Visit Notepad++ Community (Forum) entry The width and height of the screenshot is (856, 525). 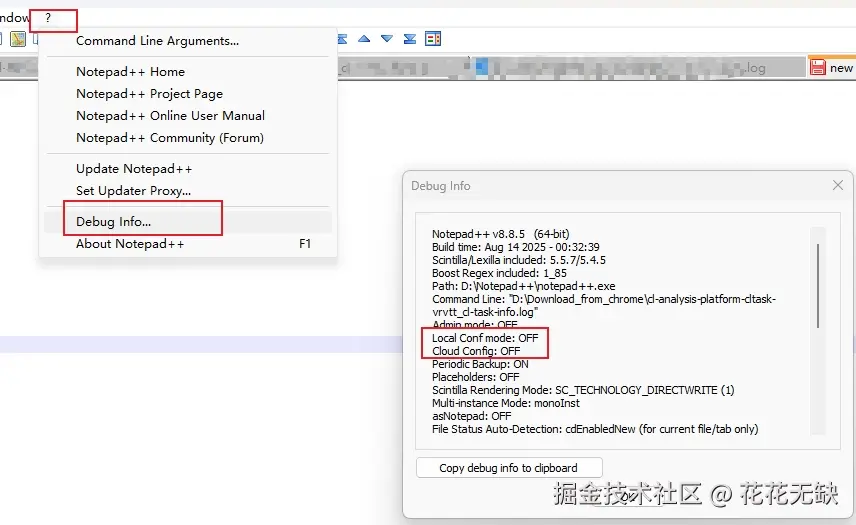point(170,138)
